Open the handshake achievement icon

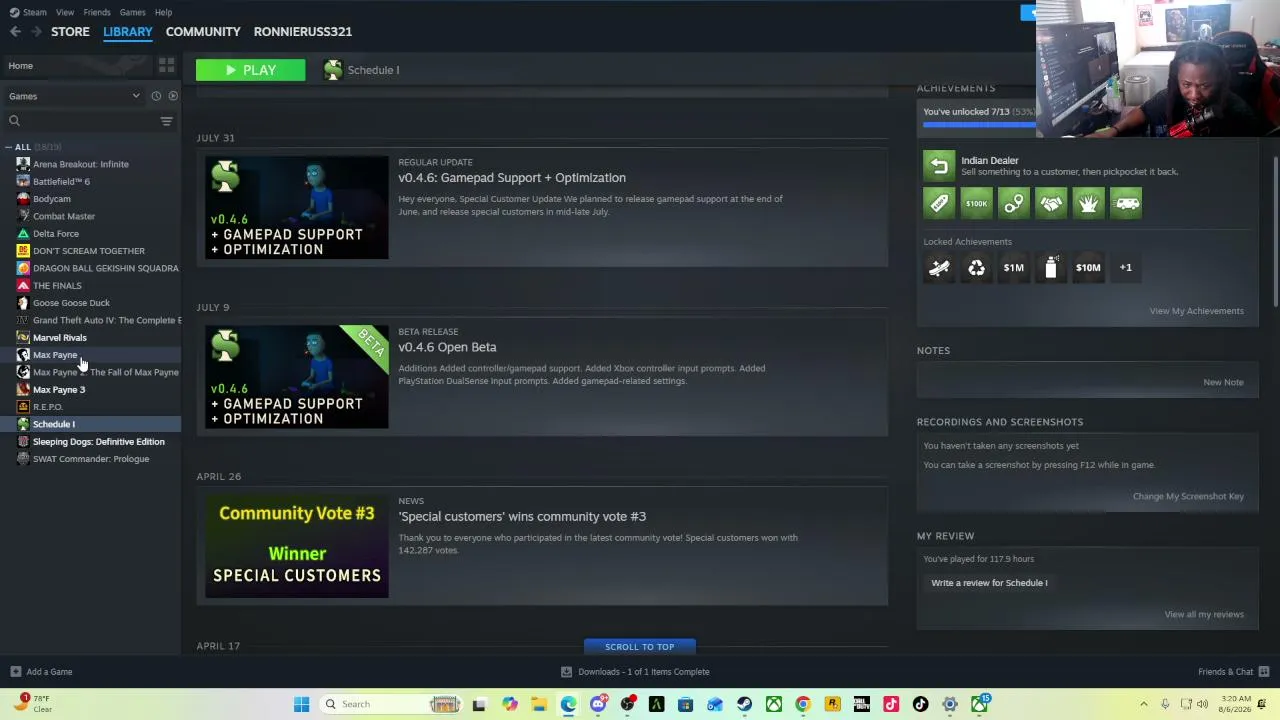[1051, 204]
